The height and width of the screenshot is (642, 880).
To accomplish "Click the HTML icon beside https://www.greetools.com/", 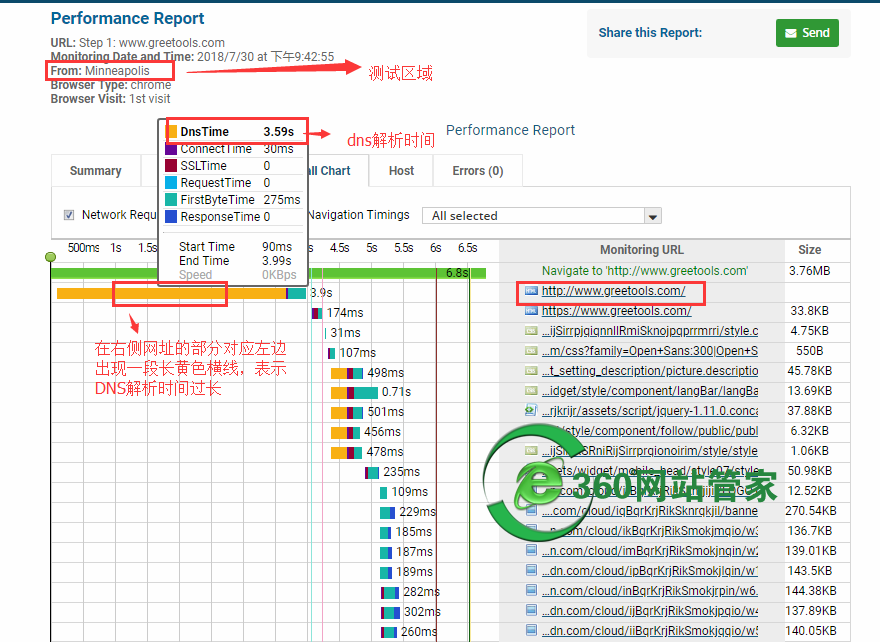I will [x=531, y=311].
